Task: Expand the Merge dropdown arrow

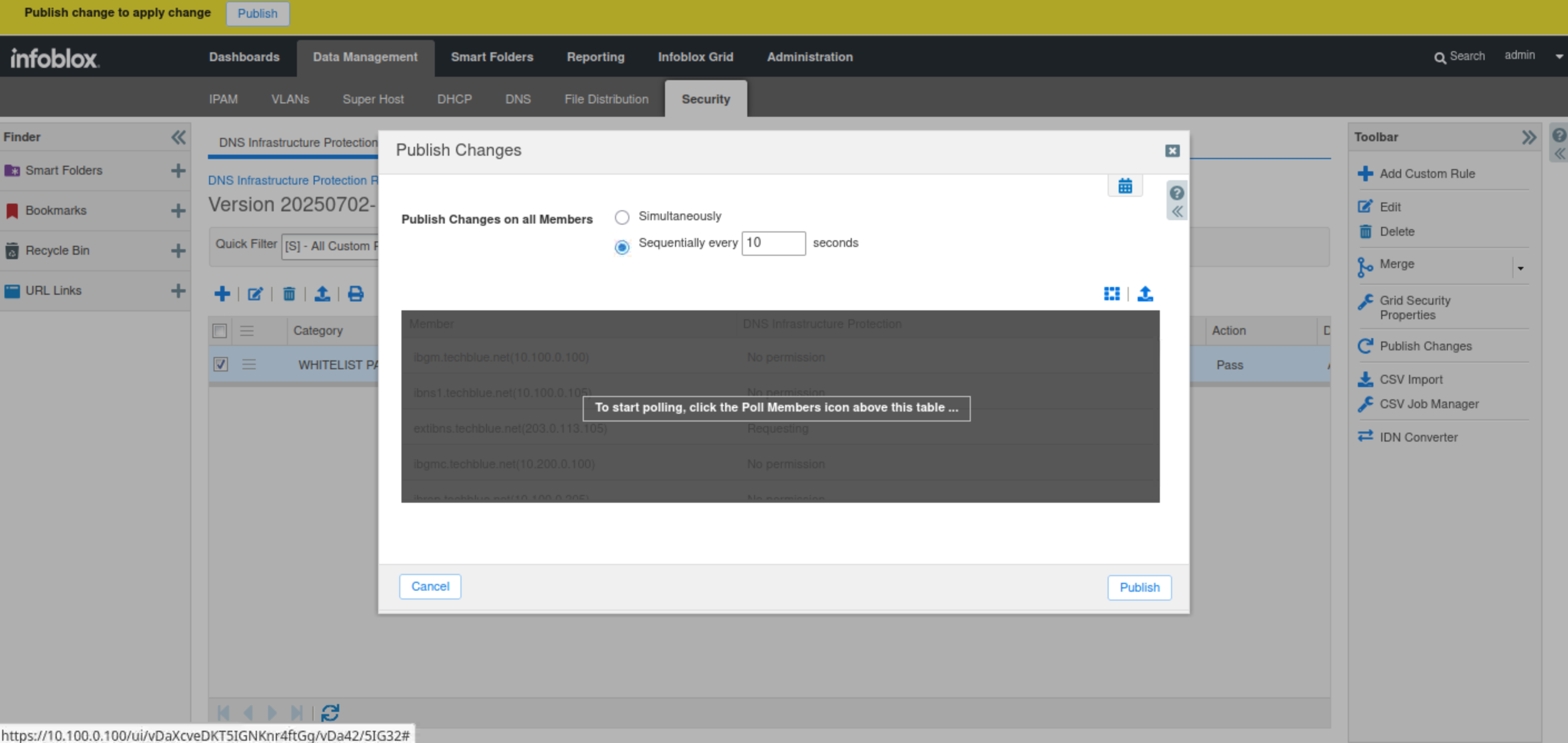Action: click(x=1521, y=268)
